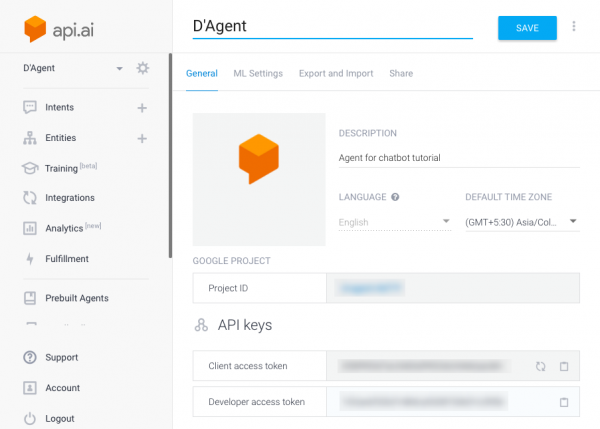Viewport: 600px width, 429px height.
Task: Click the Logout power icon
Action: point(30,418)
